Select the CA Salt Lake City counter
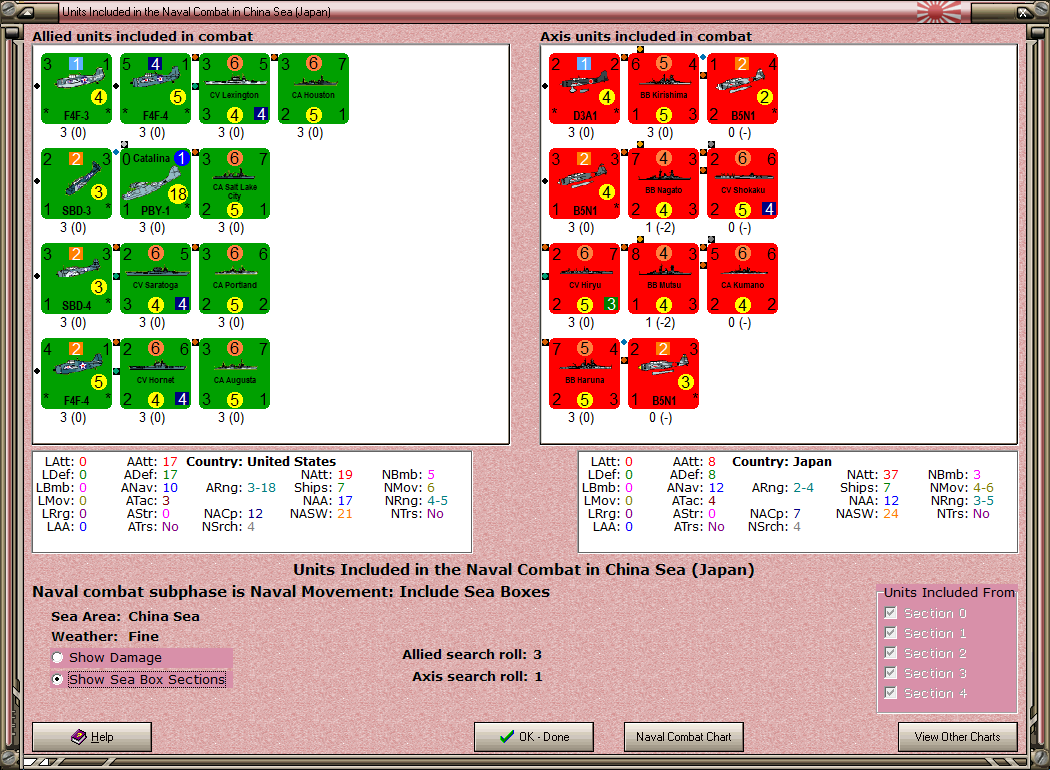The height and width of the screenshot is (770, 1050). point(234,183)
